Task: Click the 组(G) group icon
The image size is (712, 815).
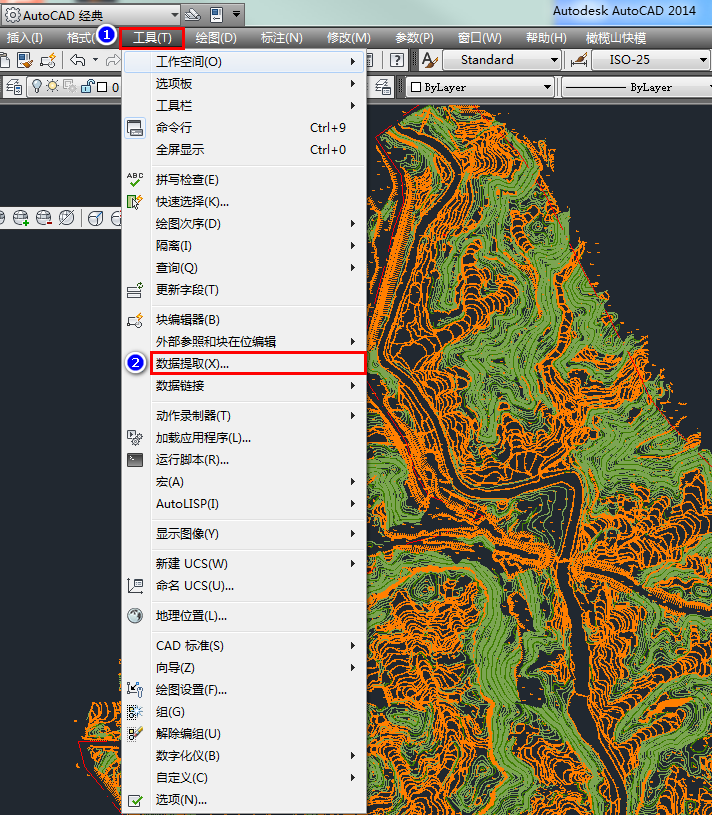Action: pos(135,712)
